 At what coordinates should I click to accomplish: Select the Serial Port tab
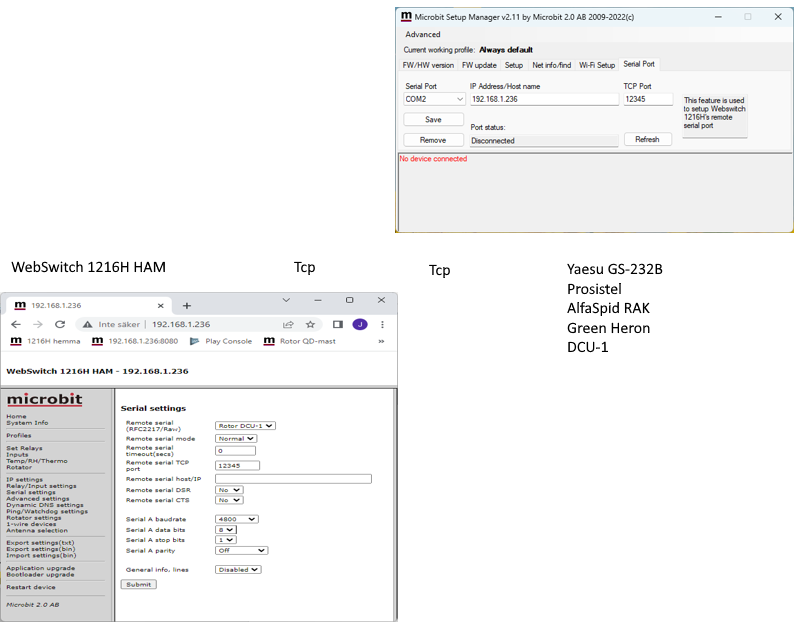click(639, 64)
